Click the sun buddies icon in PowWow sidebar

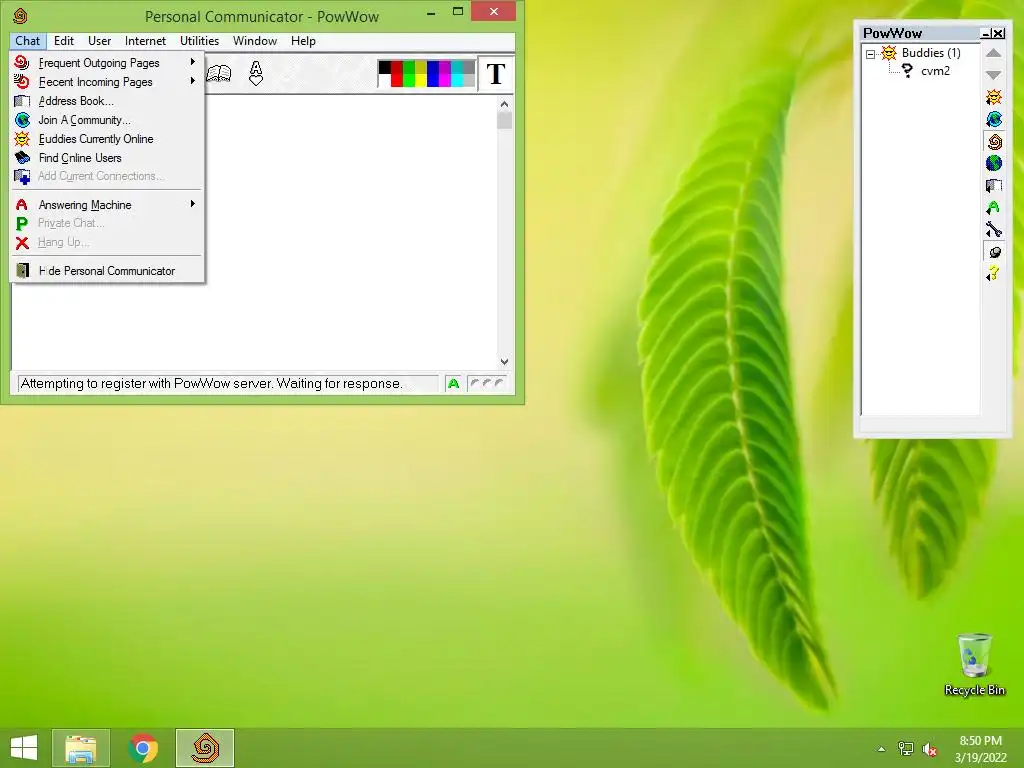(x=993, y=97)
